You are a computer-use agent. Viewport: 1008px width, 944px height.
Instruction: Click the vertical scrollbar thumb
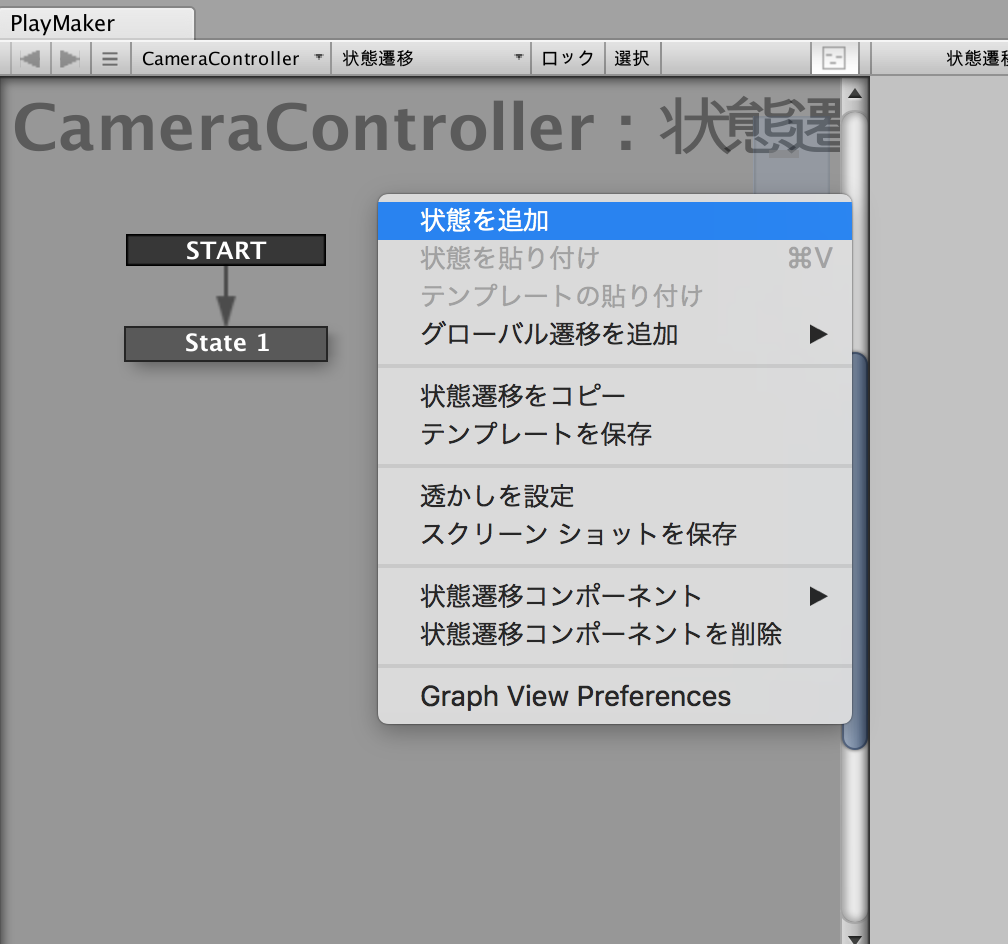point(856,550)
